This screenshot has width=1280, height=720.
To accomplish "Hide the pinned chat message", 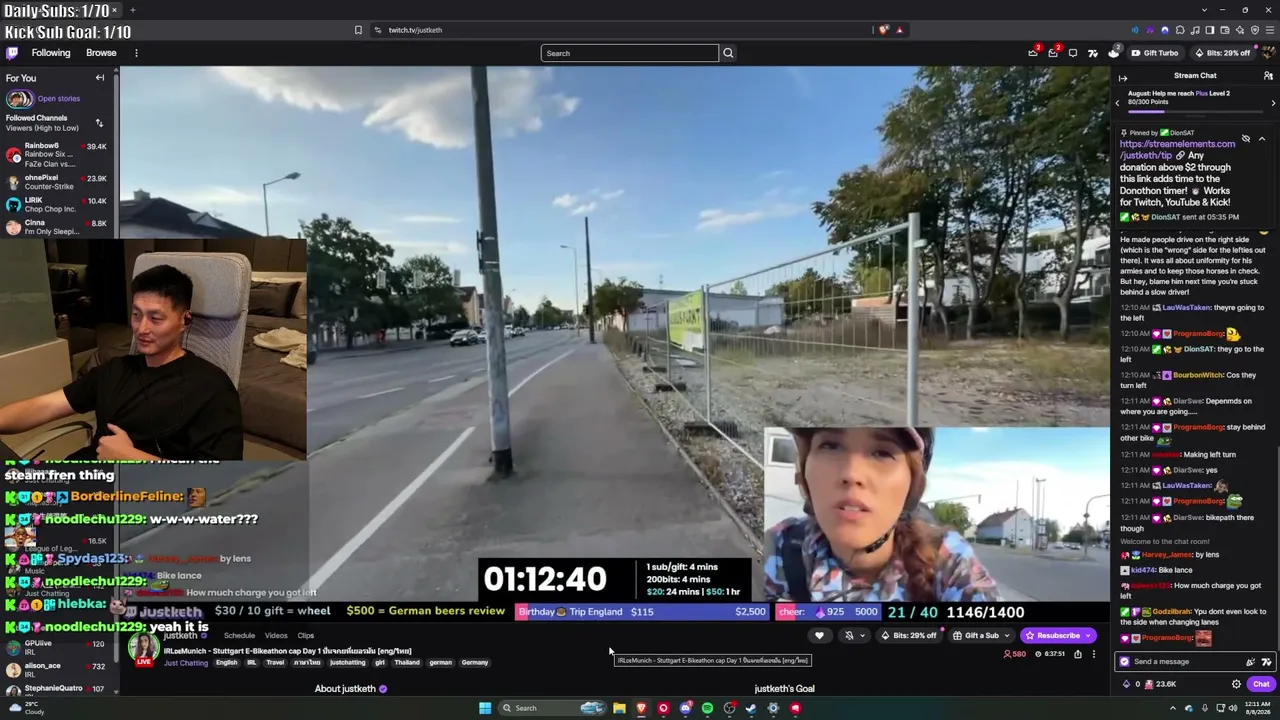I will 1246,139.
